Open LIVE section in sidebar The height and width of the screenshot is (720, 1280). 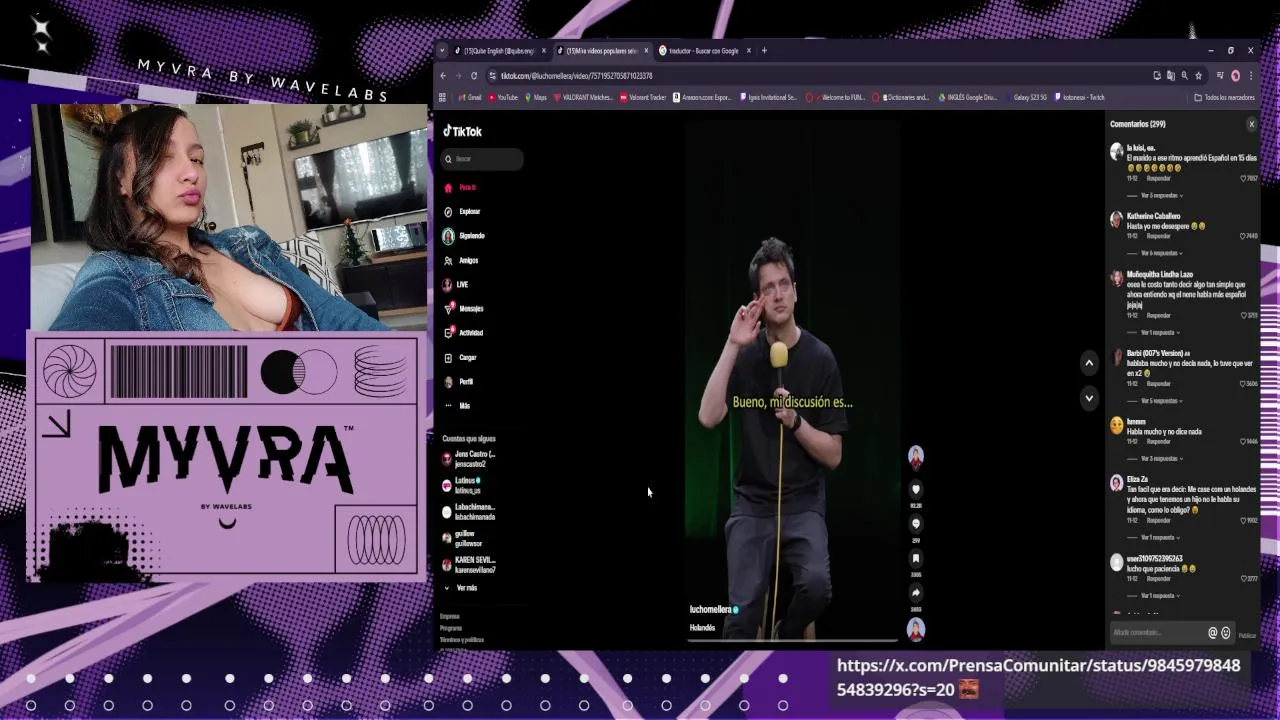click(x=457, y=285)
